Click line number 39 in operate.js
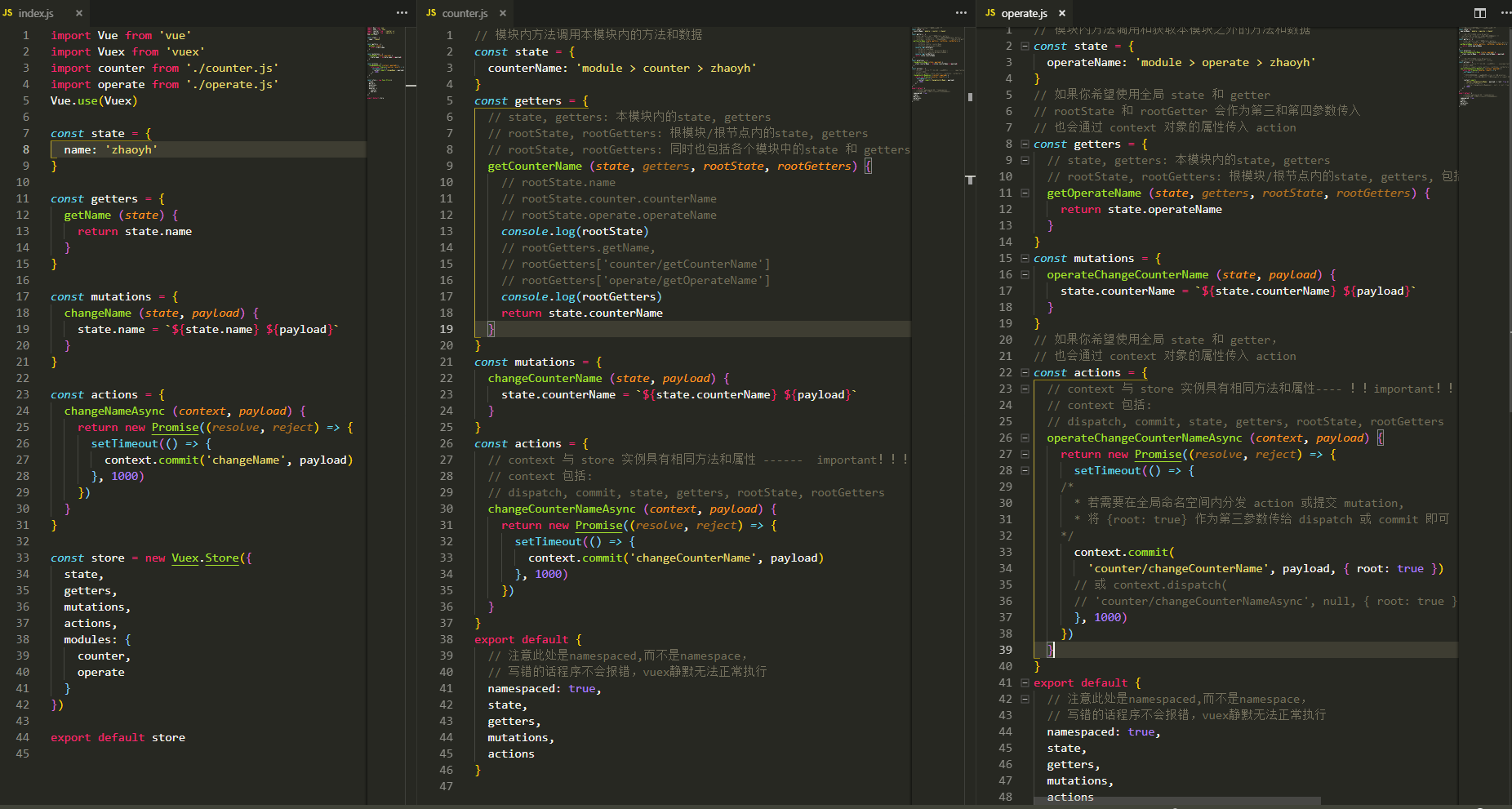 coord(1005,650)
